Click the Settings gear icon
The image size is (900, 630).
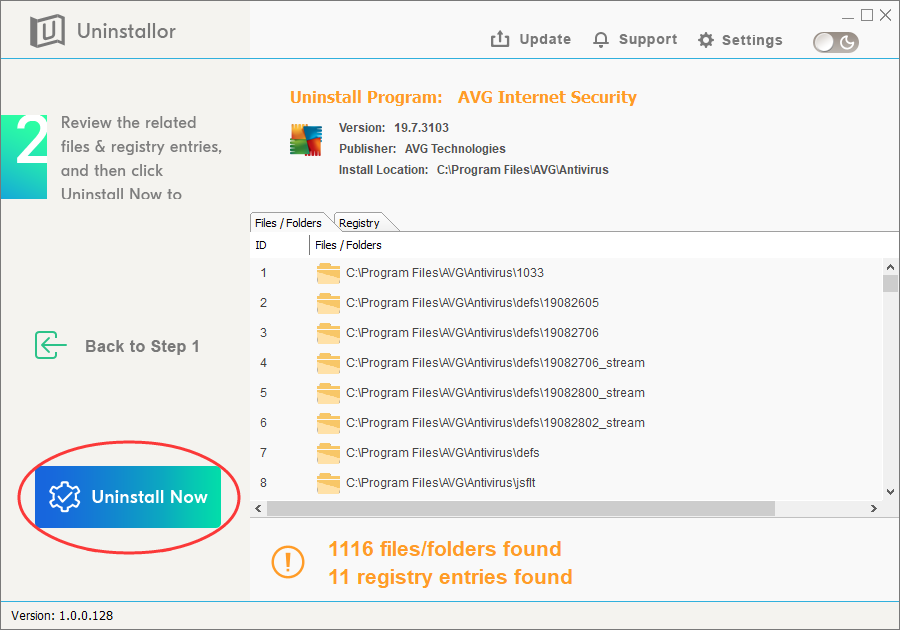point(705,40)
